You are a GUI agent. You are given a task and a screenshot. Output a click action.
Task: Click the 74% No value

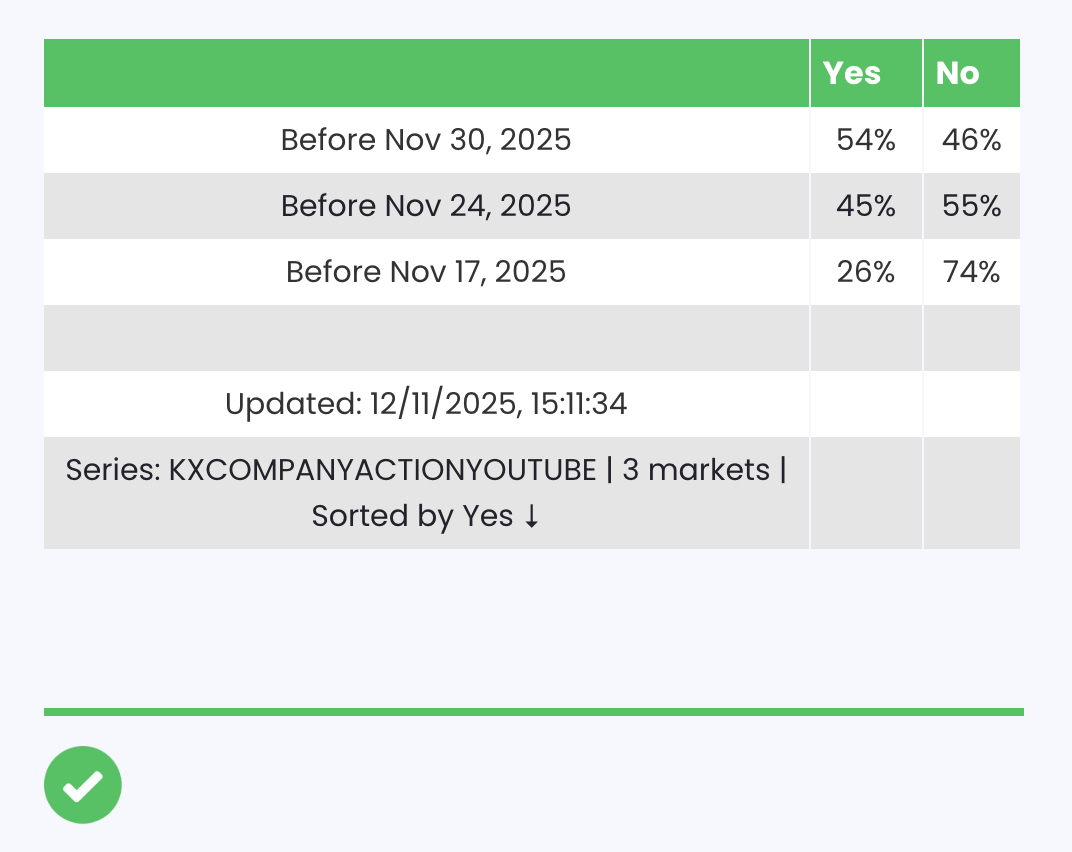point(971,272)
